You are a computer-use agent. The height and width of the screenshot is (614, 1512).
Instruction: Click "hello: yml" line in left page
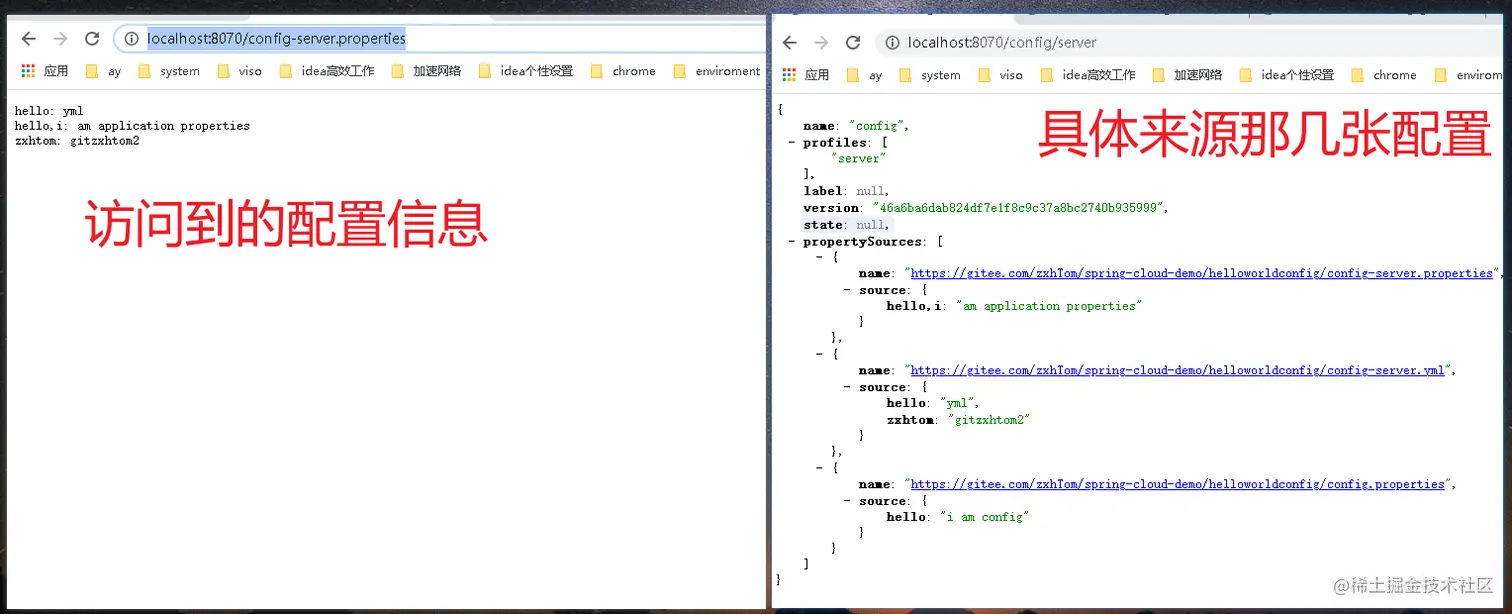(49, 111)
